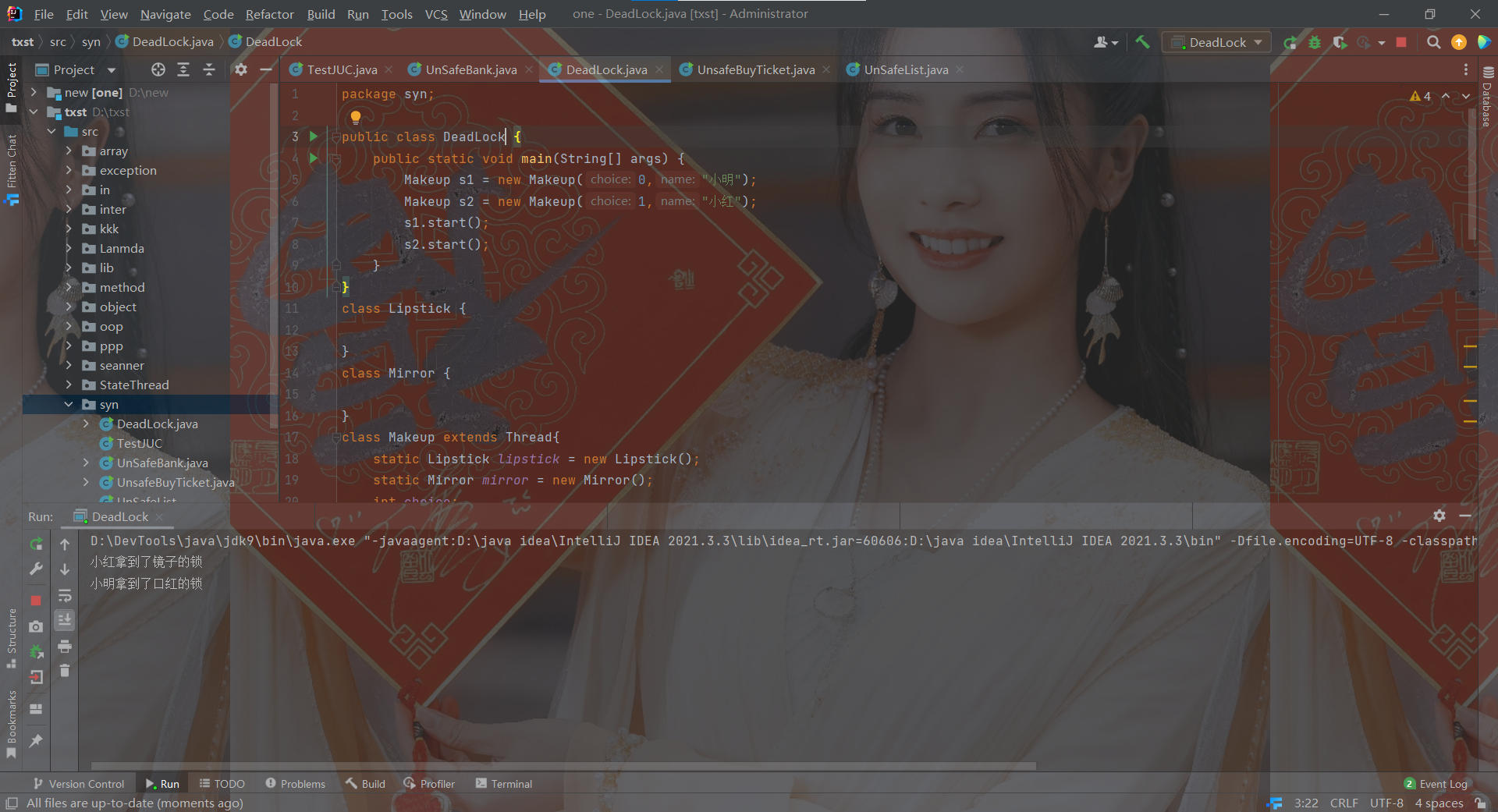Open the editor tabs more options menu

[x=1466, y=69]
